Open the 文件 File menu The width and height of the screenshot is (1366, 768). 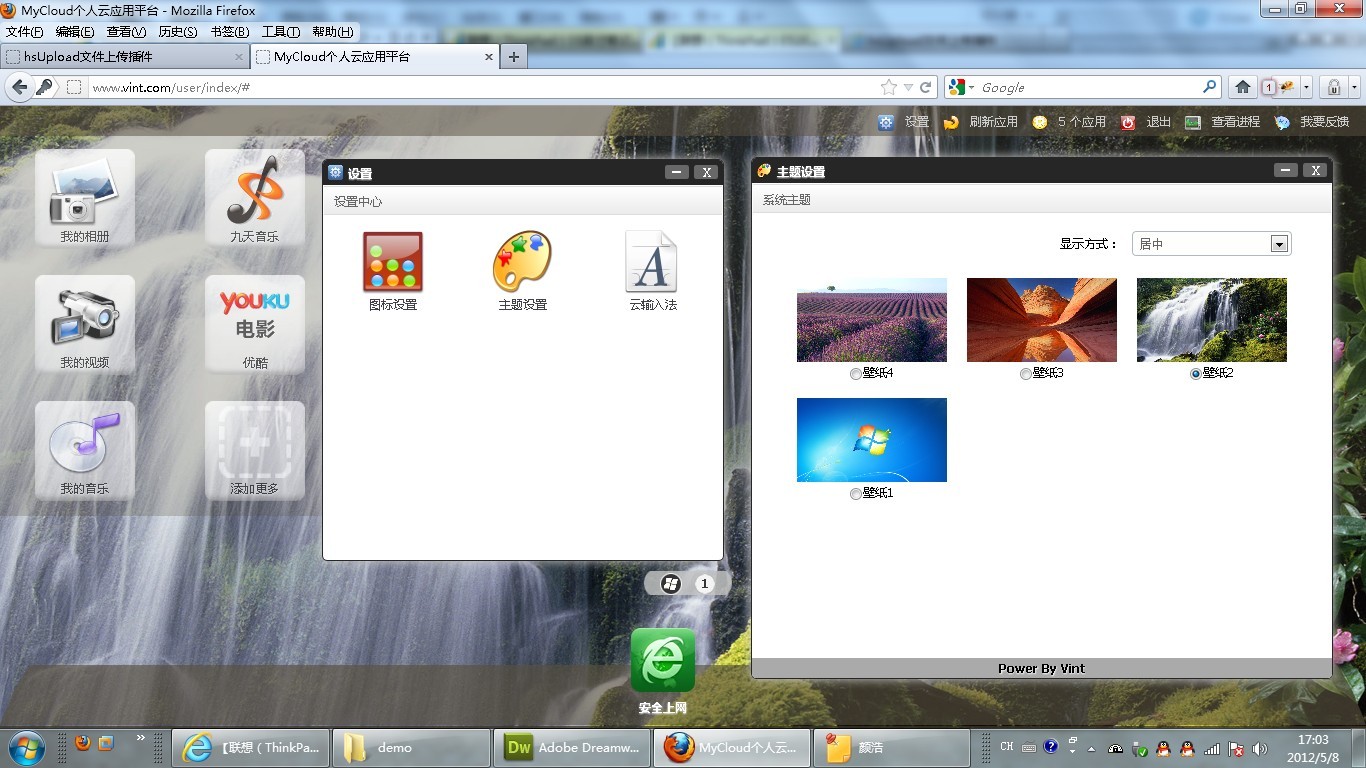pyautogui.click(x=24, y=32)
